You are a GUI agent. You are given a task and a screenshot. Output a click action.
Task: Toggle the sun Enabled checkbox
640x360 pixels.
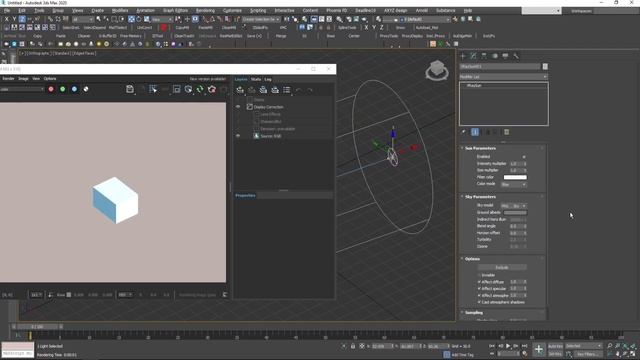pyautogui.click(x=524, y=157)
